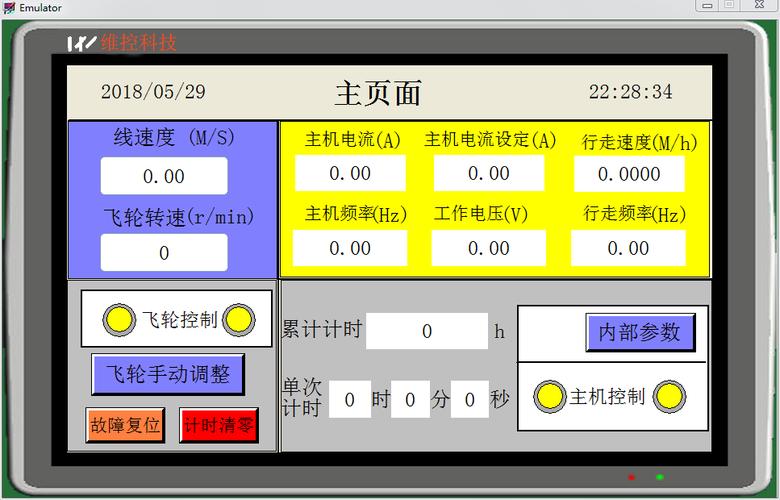Click the 单次计时 秒 field

(x=470, y=399)
